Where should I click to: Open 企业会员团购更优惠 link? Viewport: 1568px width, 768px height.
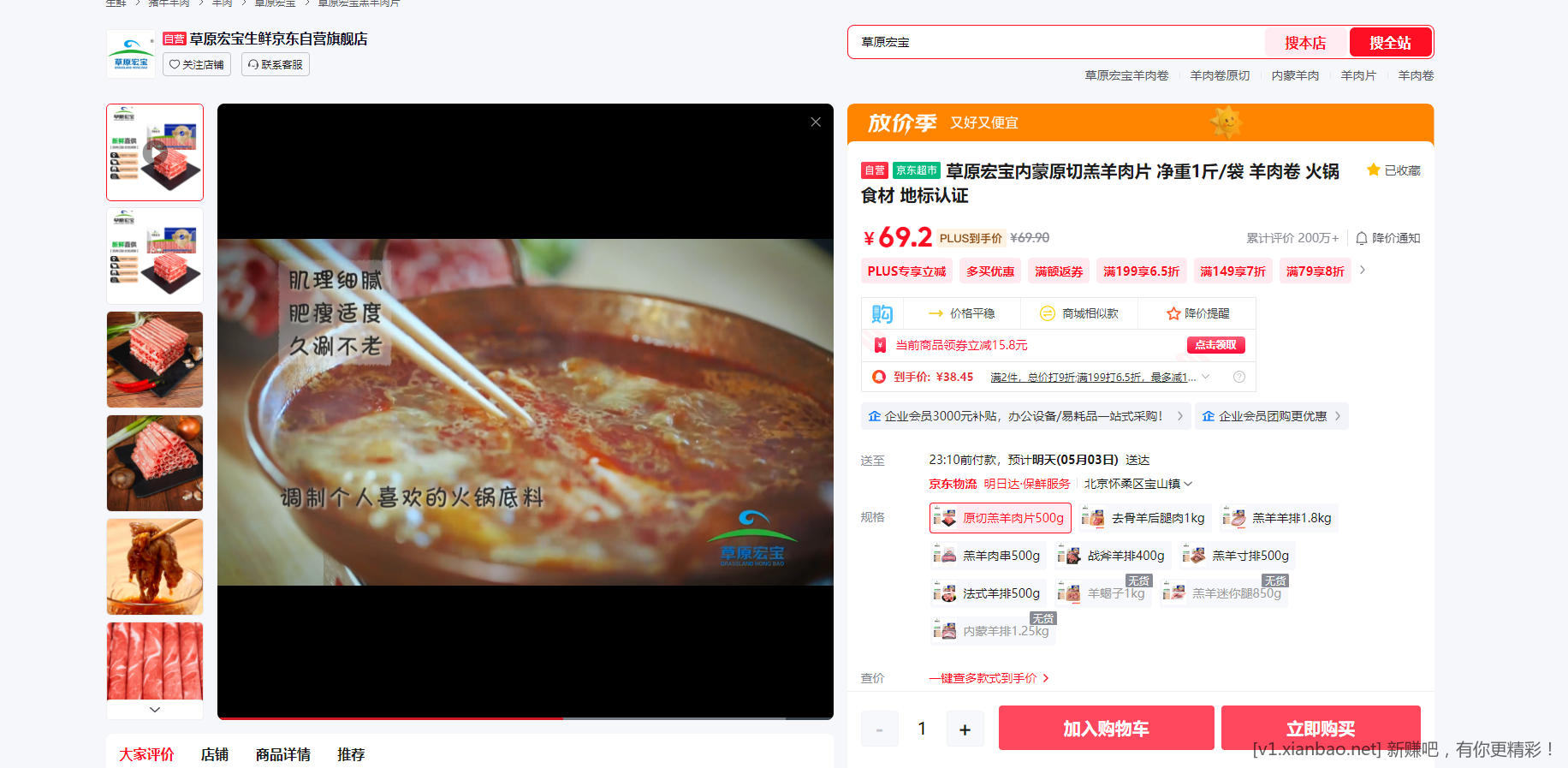pos(1272,416)
